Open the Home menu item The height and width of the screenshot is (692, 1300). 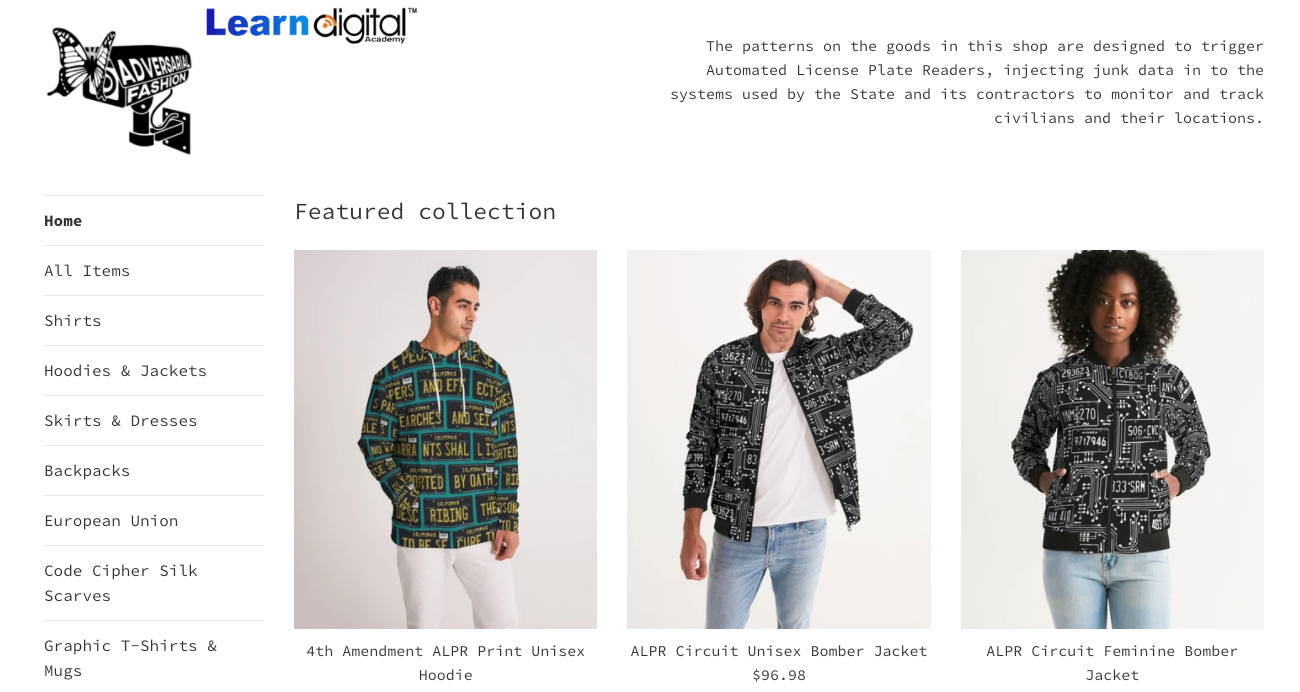coord(63,221)
